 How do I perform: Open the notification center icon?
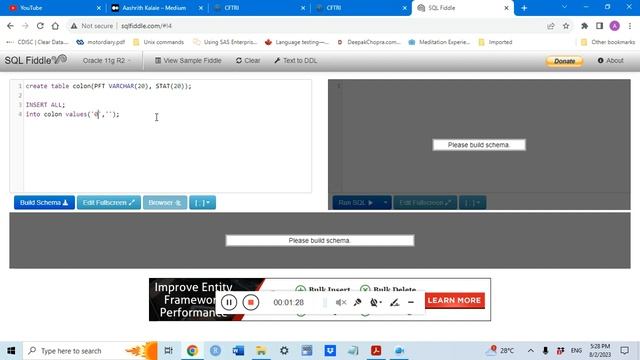[x=624, y=351]
